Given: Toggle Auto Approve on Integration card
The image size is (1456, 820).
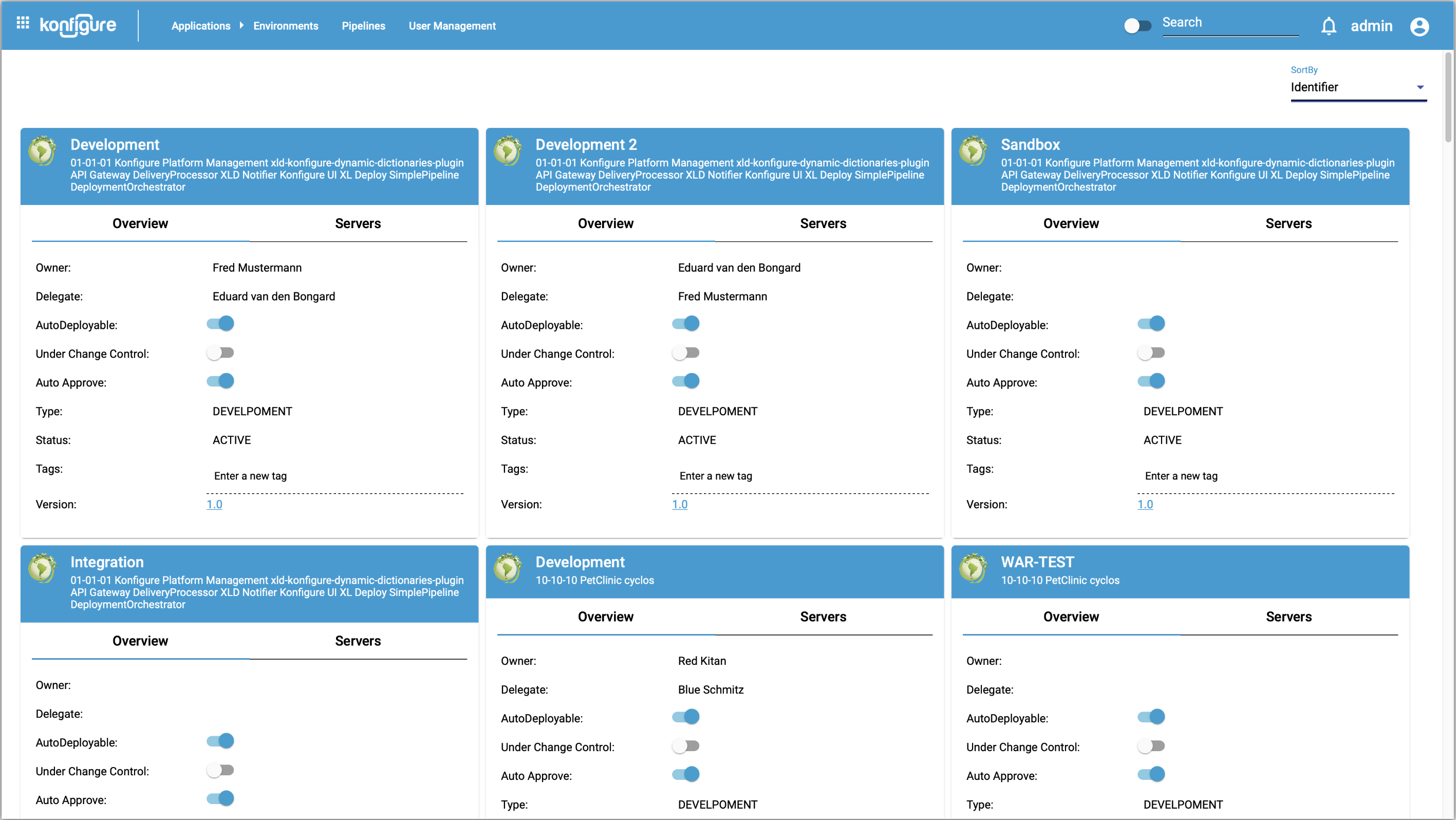Looking at the screenshot, I should [220, 798].
